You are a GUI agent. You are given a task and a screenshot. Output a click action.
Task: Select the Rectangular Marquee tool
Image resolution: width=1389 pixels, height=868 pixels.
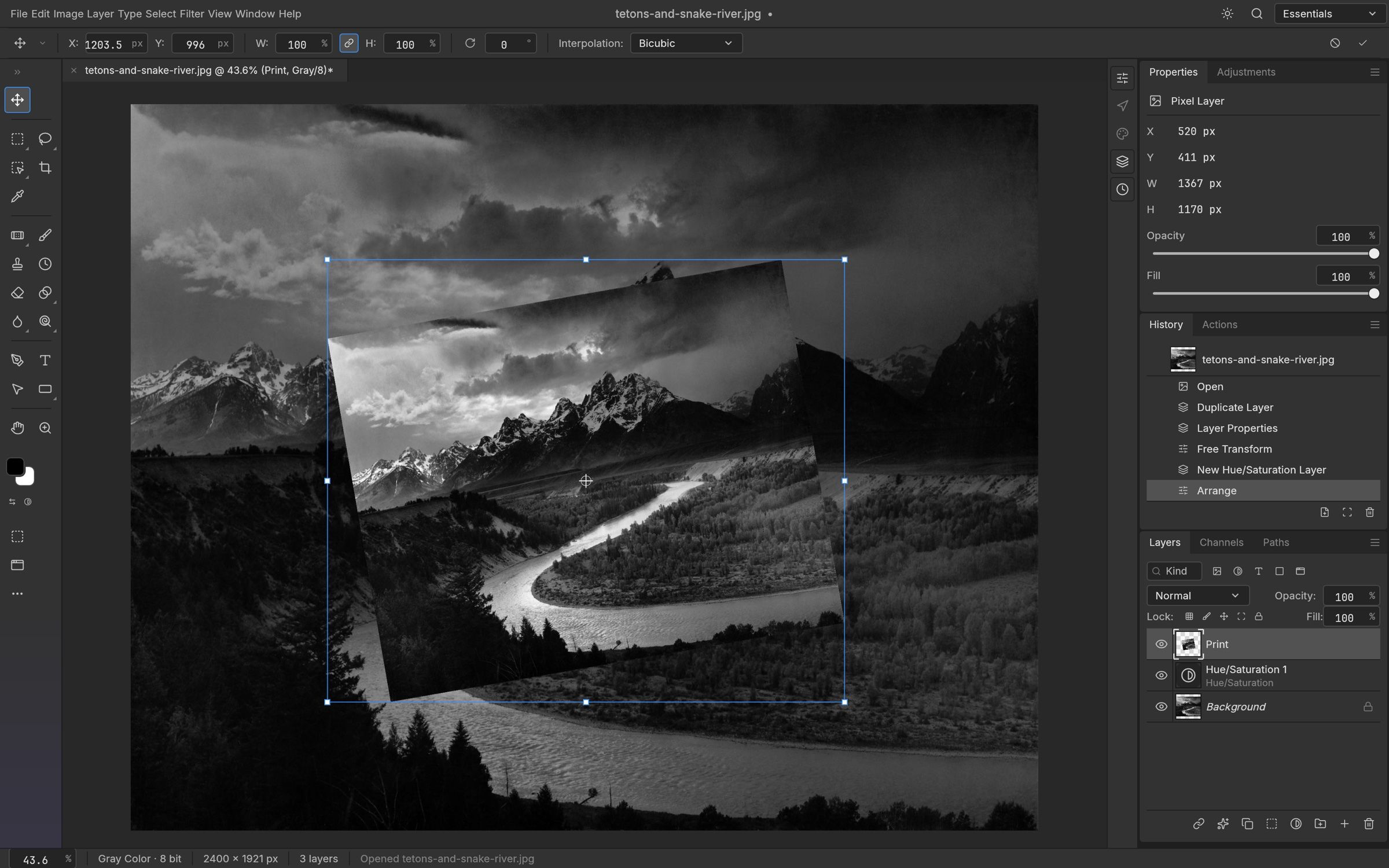point(17,139)
